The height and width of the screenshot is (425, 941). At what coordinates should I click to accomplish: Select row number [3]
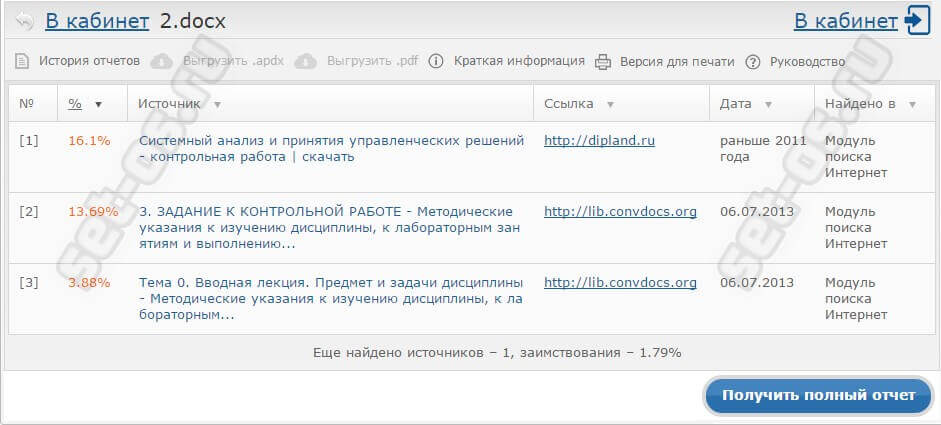[x=29, y=282]
